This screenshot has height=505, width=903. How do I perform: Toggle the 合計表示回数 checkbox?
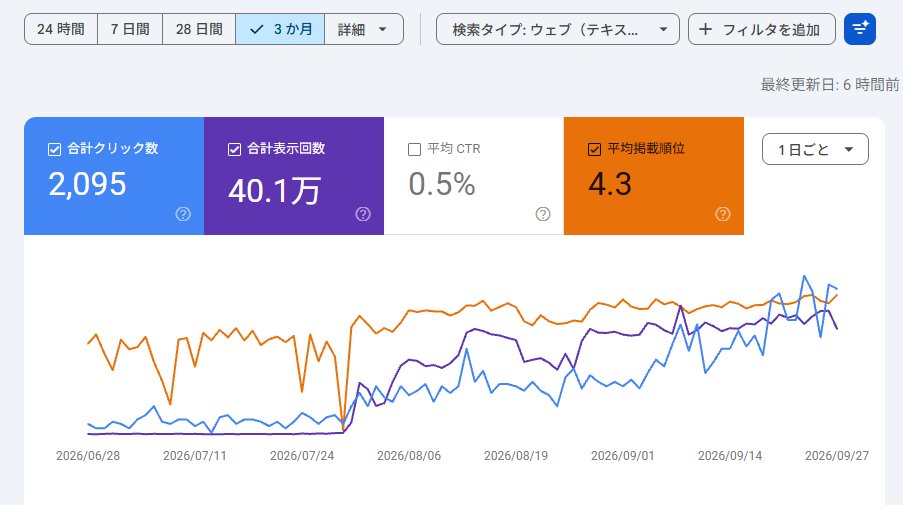[x=234, y=150]
